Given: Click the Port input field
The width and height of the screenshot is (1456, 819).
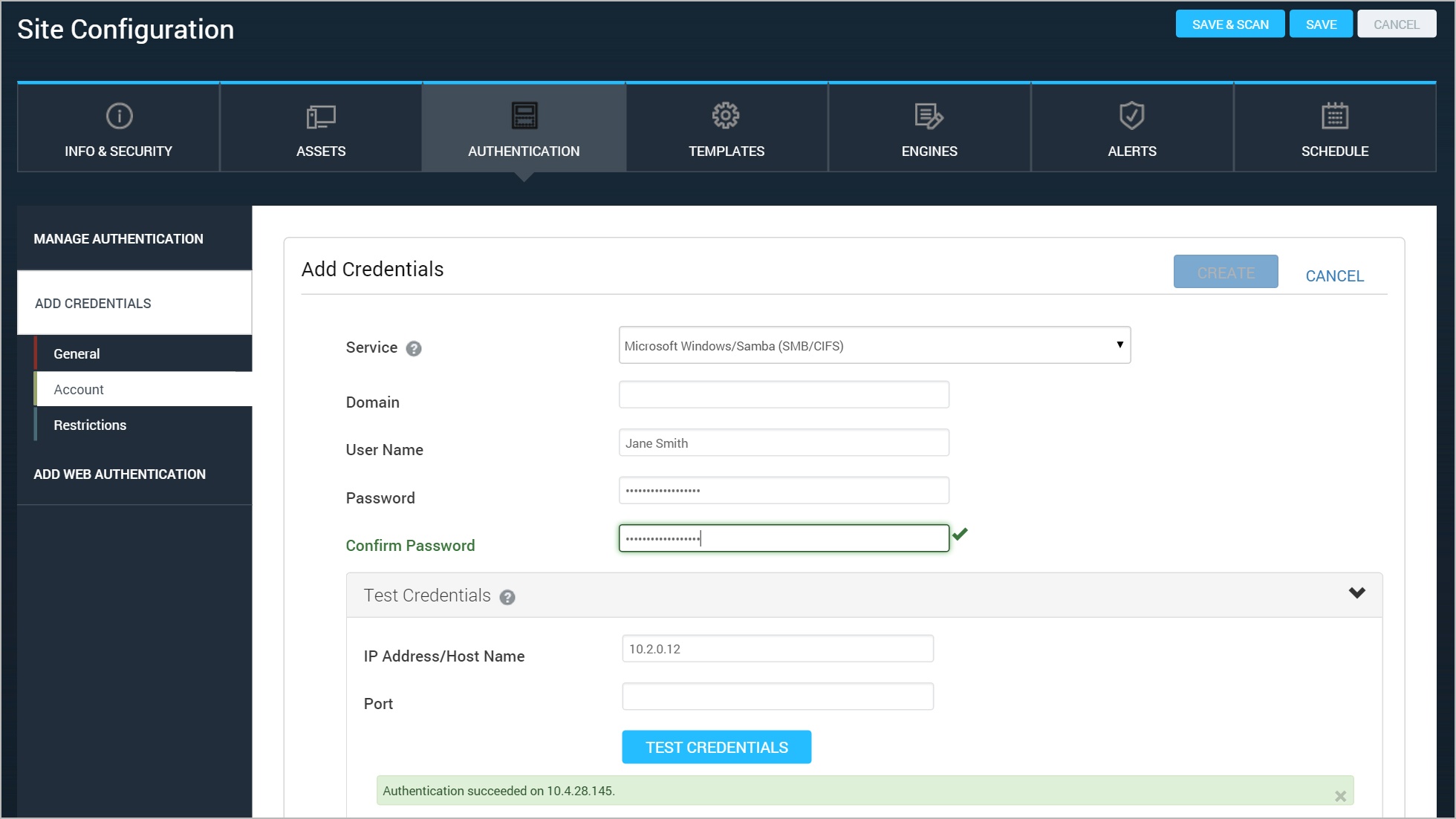Looking at the screenshot, I should (x=777, y=696).
